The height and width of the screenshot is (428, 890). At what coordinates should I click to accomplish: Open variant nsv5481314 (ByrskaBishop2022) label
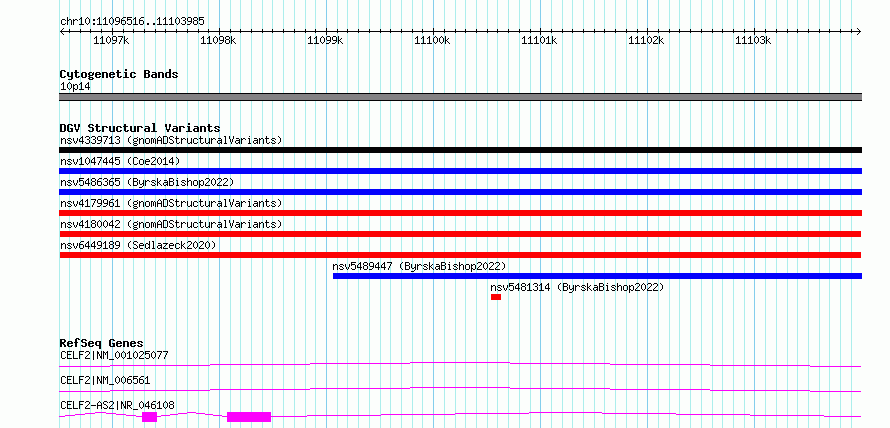click(x=577, y=287)
